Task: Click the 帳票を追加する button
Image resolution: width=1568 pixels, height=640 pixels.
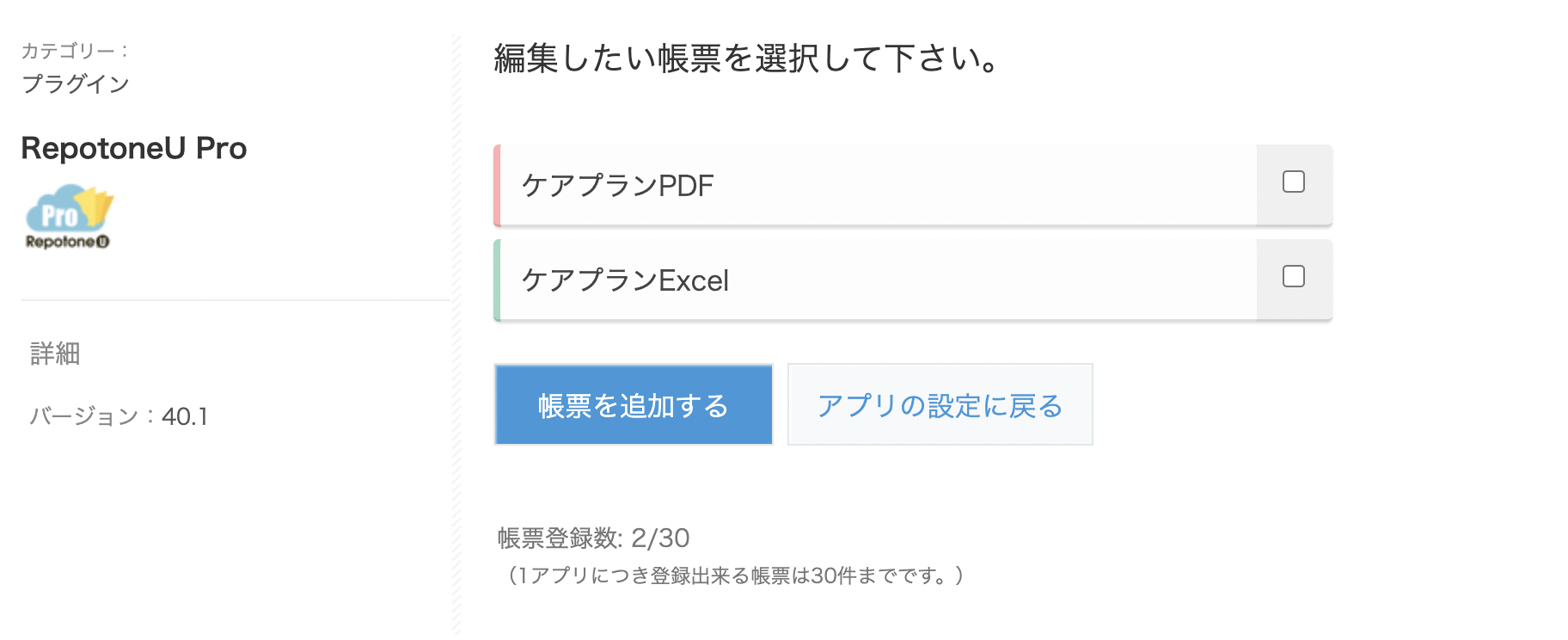Action: [633, 404]
